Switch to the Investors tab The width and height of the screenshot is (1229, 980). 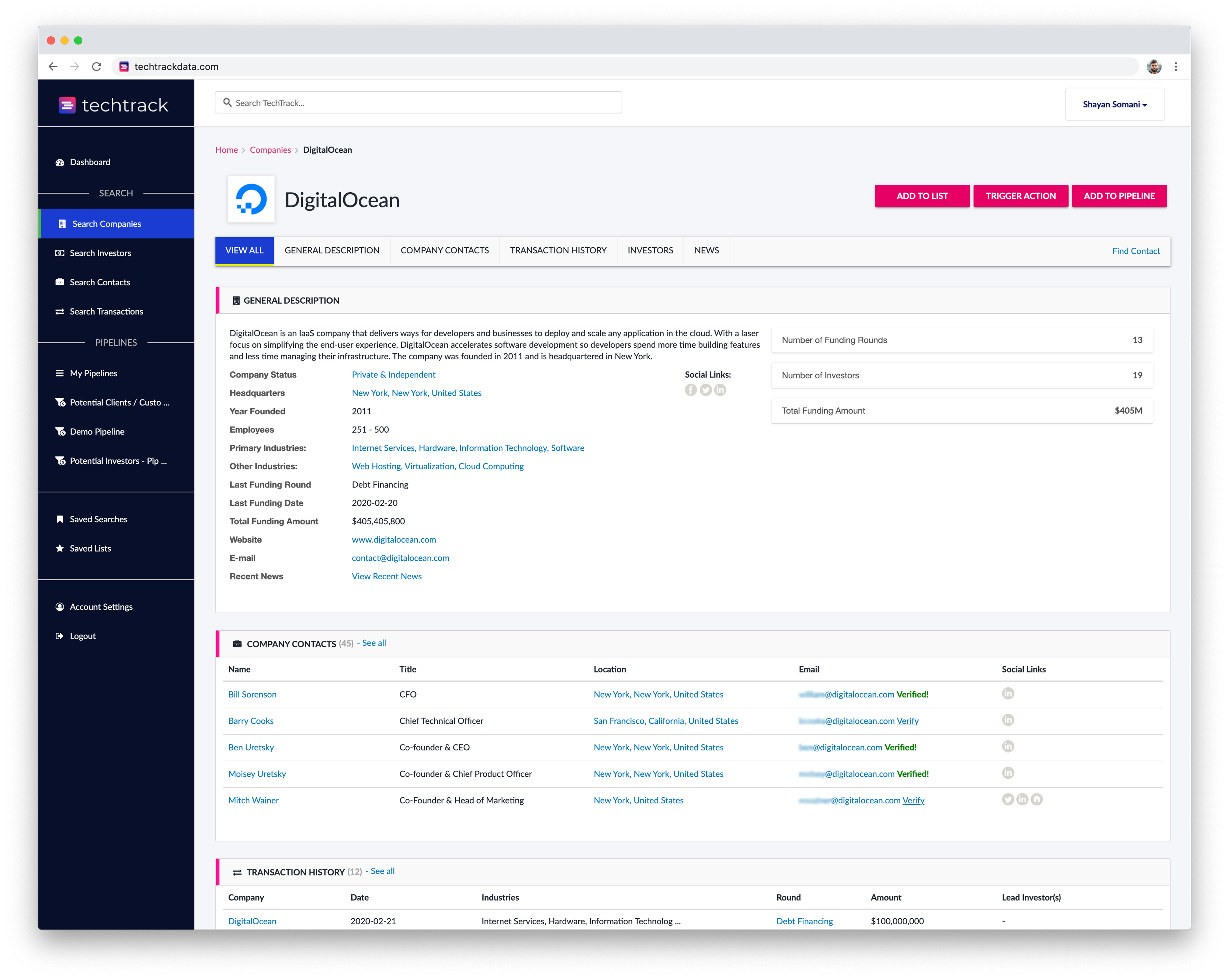651,251
